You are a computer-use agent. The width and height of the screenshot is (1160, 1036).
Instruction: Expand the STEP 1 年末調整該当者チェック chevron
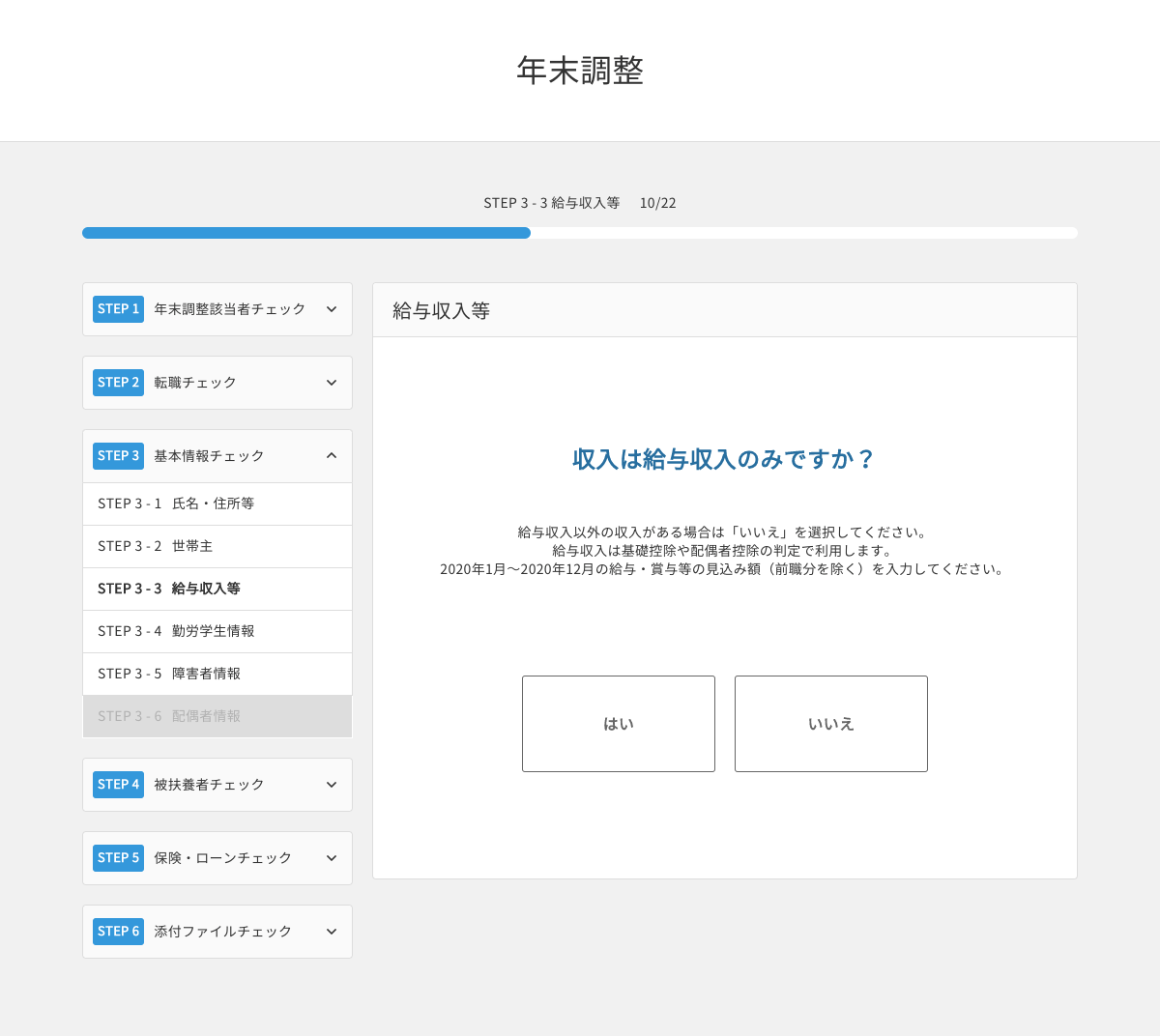pos(332,309)
